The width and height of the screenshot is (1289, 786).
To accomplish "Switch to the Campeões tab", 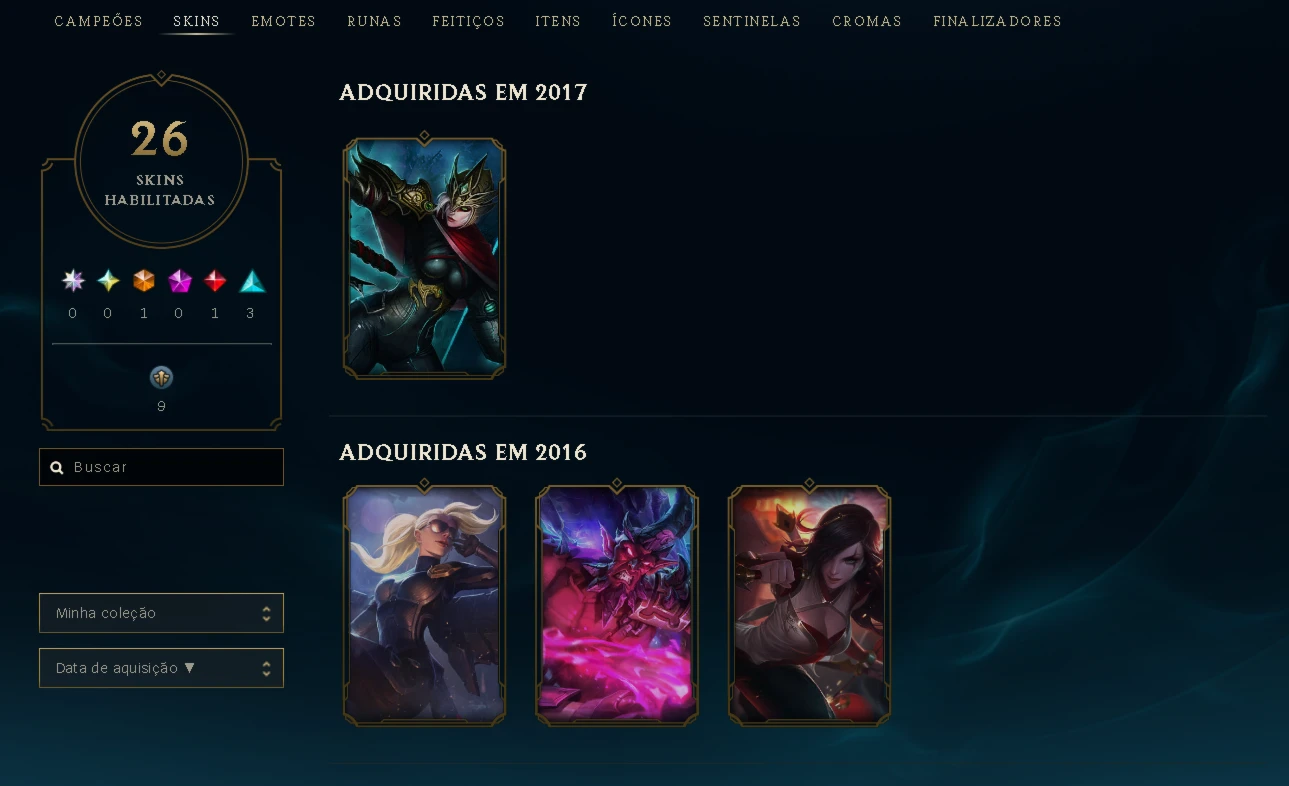I will coord(98,21).
